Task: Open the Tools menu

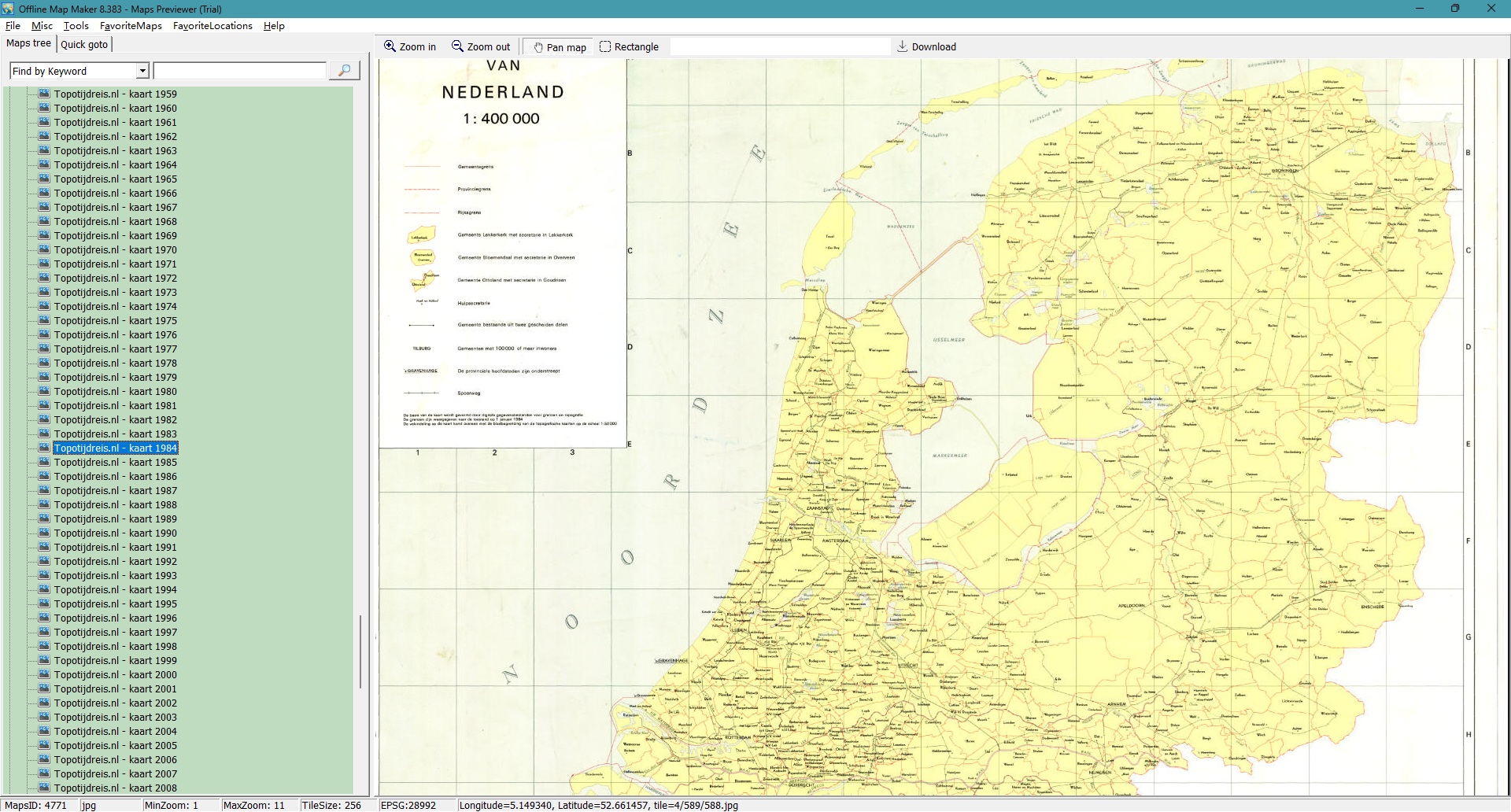Action: tap(76, 26)
